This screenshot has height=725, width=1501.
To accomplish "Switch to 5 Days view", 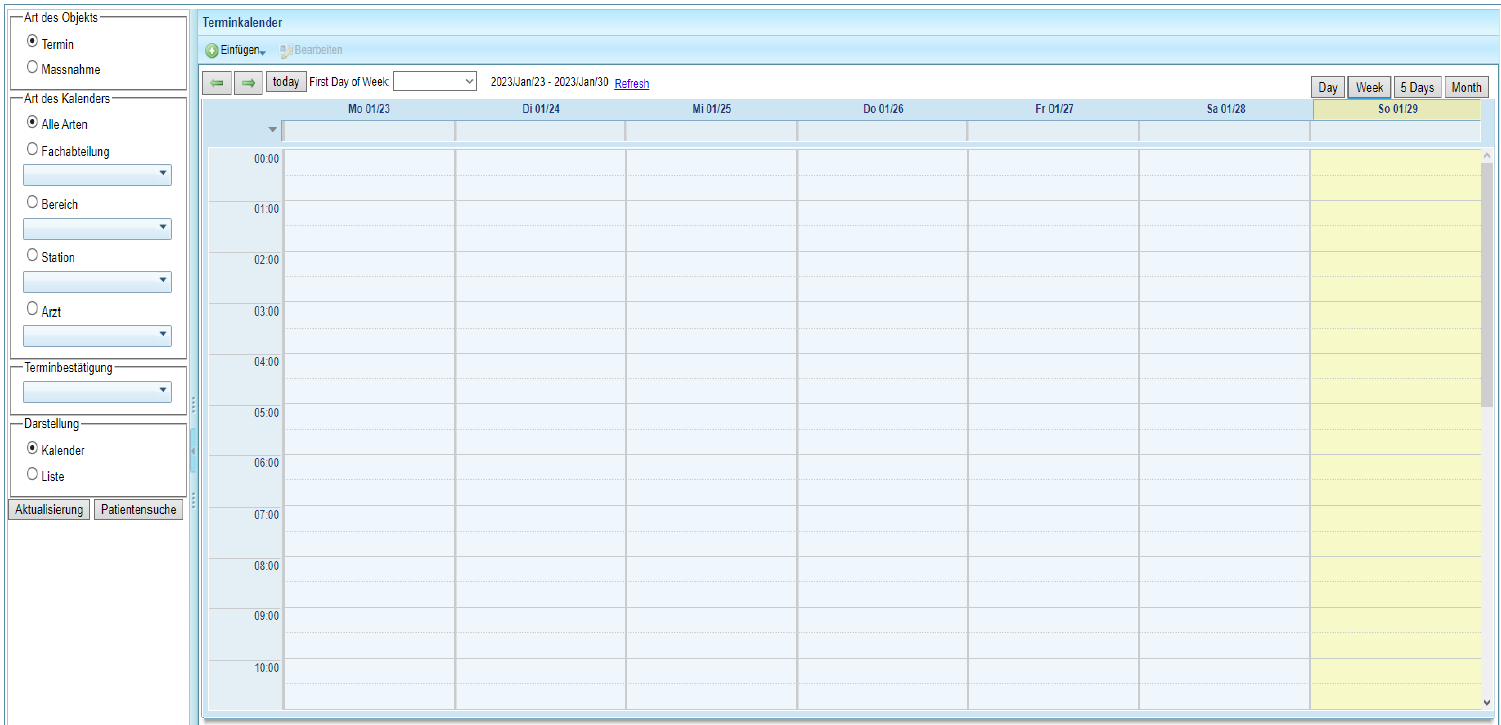I will 1416,88.
